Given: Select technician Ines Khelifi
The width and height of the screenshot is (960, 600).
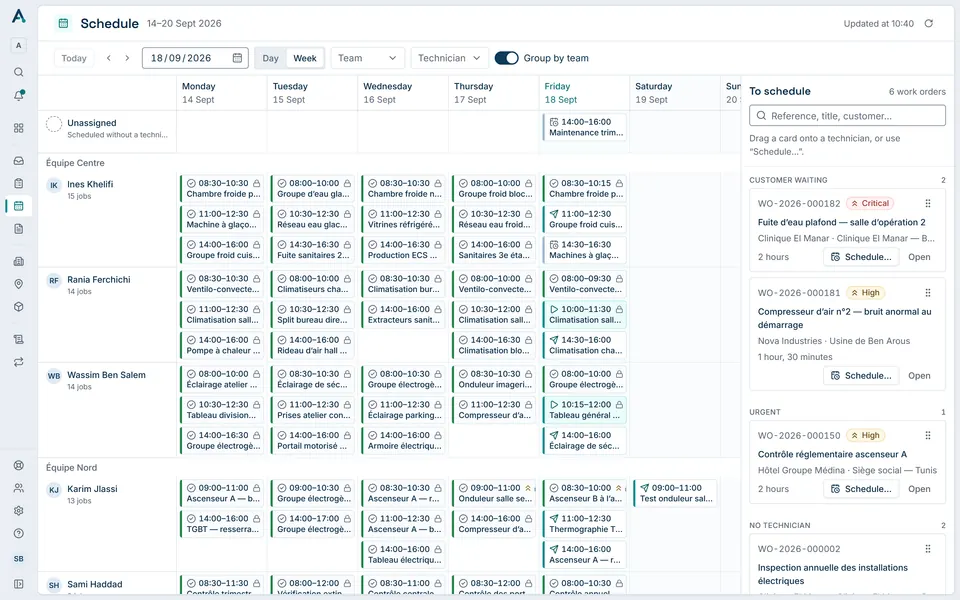Looking at the screenshot, I should 90,184.
